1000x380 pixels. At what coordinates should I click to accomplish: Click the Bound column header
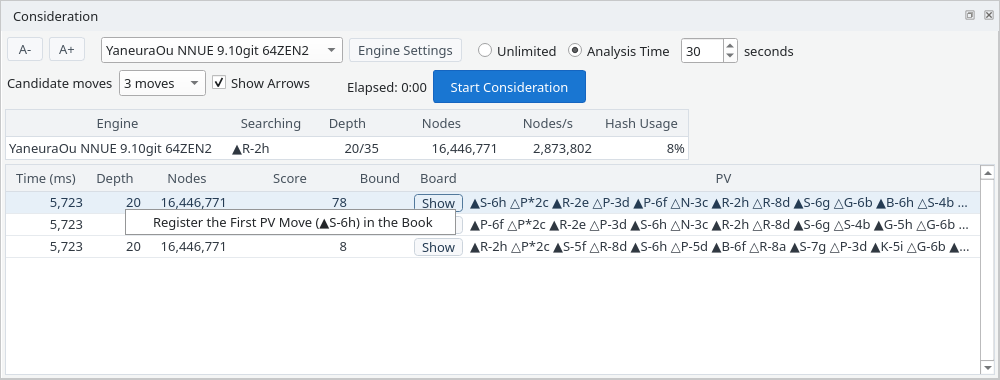coord(379,179)
